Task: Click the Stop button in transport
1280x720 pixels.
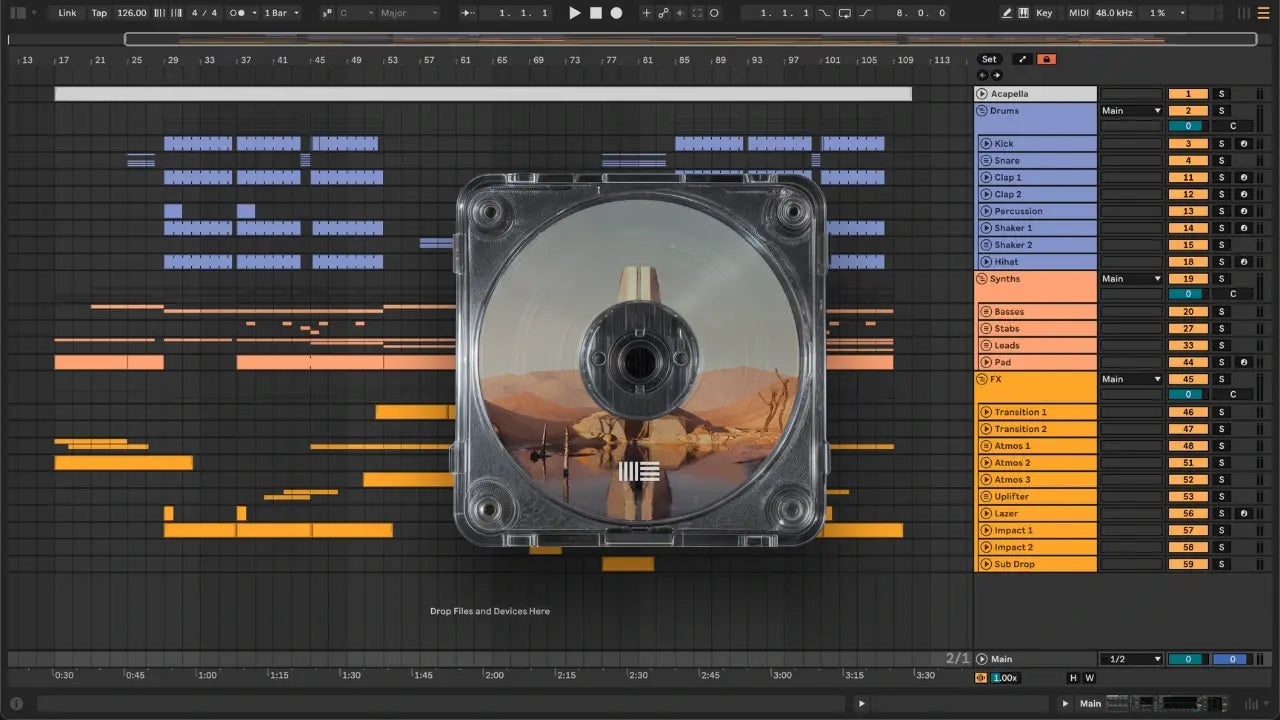Action: tap(595, 13)
